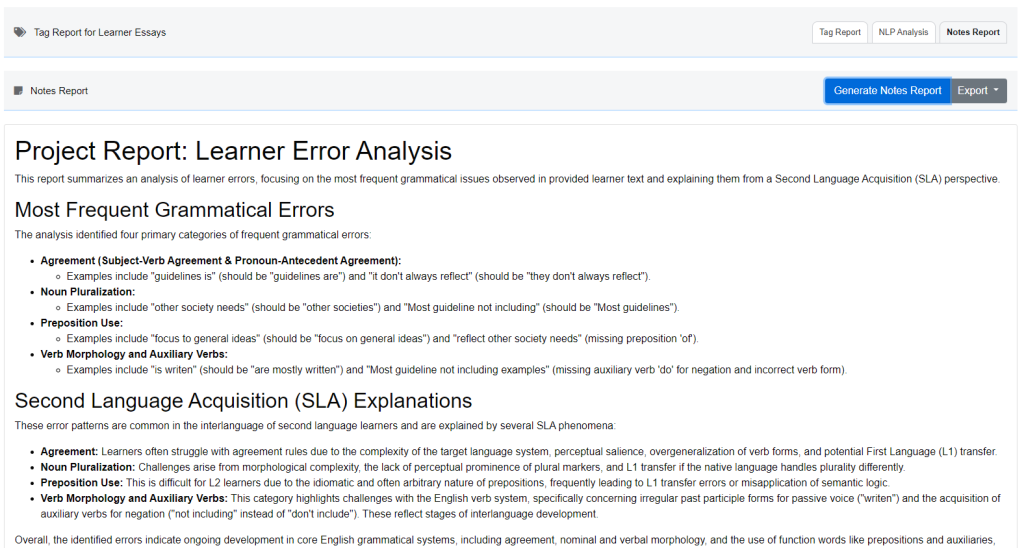Open the NLP Analysis tab
The width and height of the screenshot is (1024, 548).
tap(903, 32)
